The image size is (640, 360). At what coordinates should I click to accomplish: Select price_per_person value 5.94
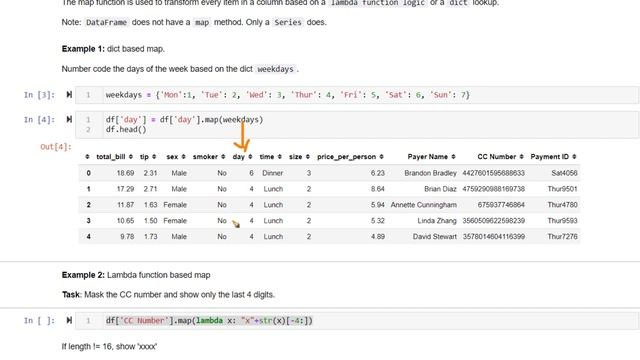coord(378,205)
